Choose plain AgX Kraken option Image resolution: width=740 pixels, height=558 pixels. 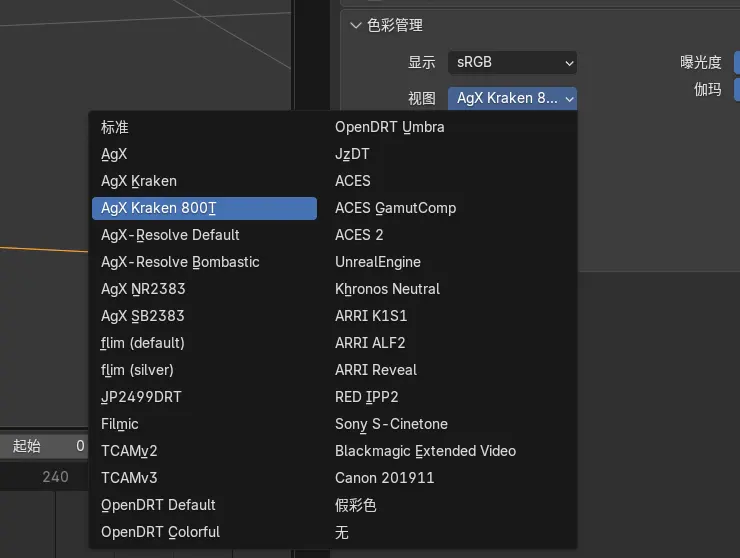click(x=204, y=181)
